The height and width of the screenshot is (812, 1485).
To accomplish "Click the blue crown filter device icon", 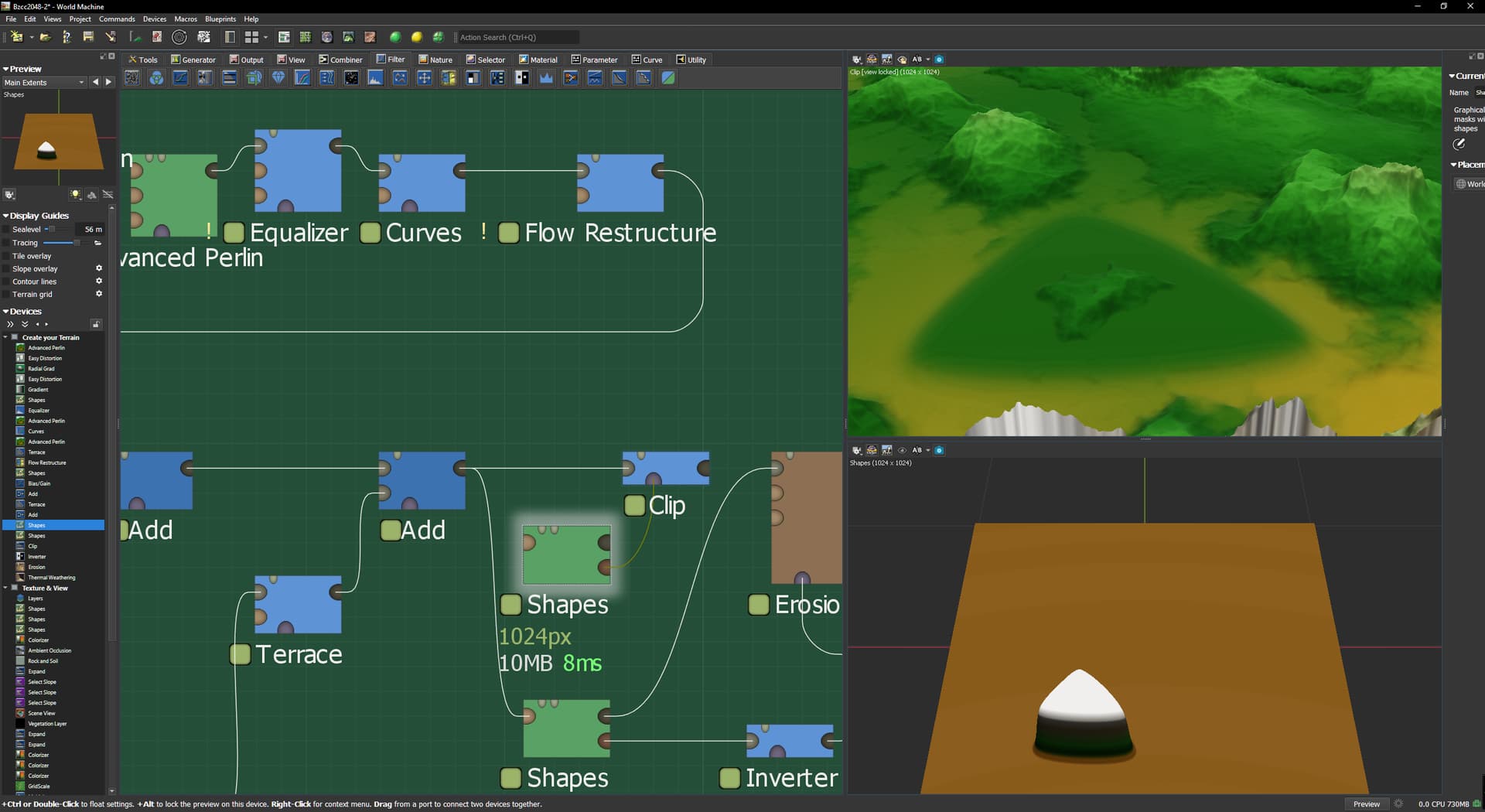I will (x=546, y=78).
